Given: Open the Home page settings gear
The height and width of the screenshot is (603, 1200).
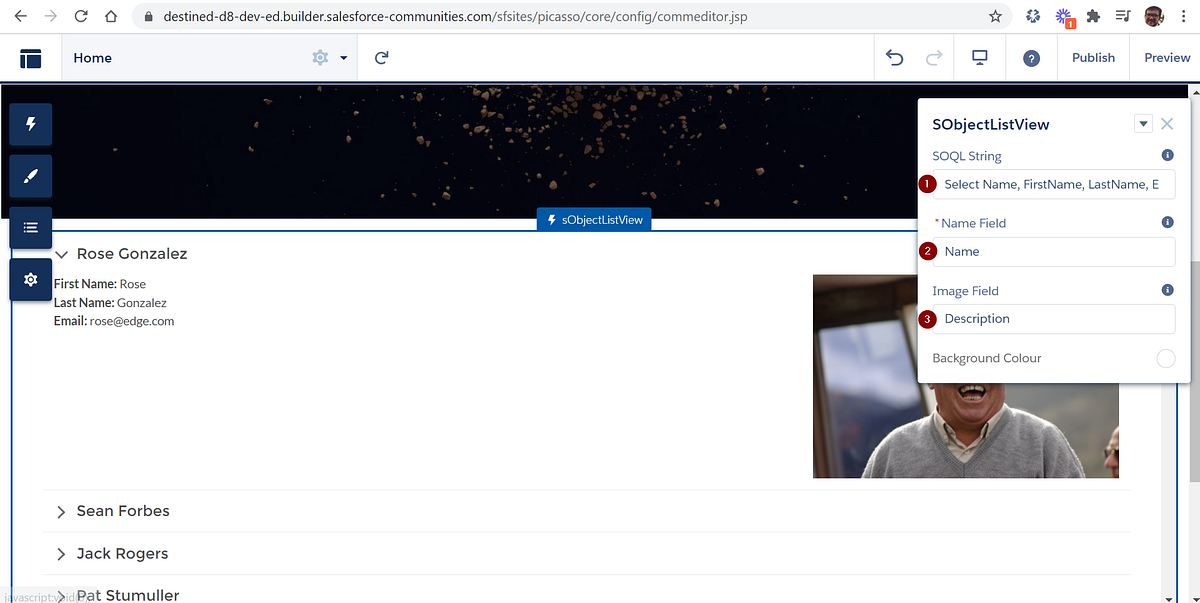Looking at the screenshot, I should [320, 58].
